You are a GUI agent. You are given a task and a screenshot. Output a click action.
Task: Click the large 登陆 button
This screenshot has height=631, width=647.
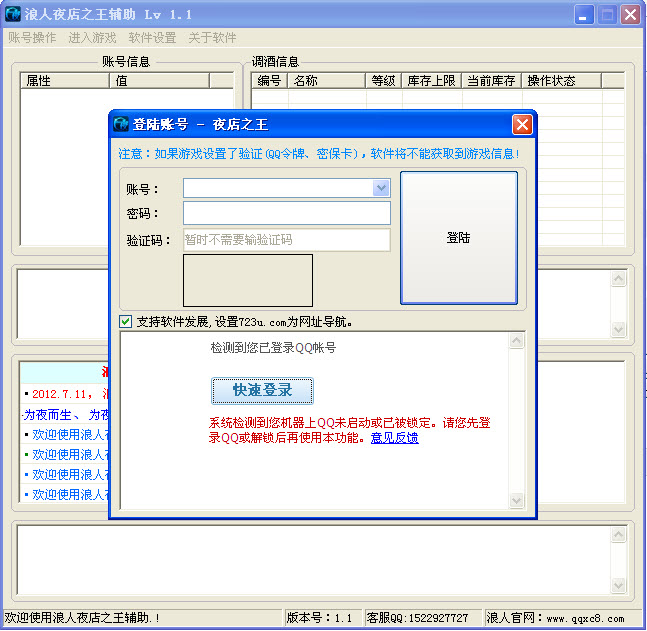coord(458,238)
